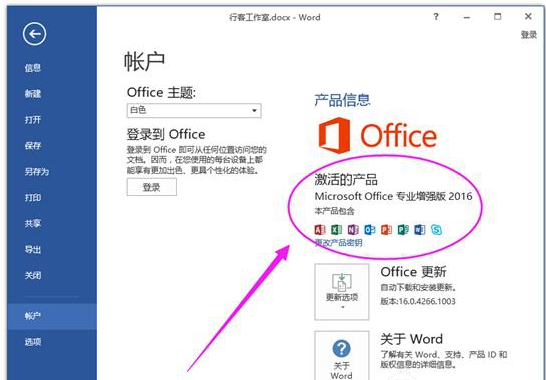Open 选项 from the sidebar
This screenshot has height=380, width=546.
pyautogui.click(x=33, y=342)
